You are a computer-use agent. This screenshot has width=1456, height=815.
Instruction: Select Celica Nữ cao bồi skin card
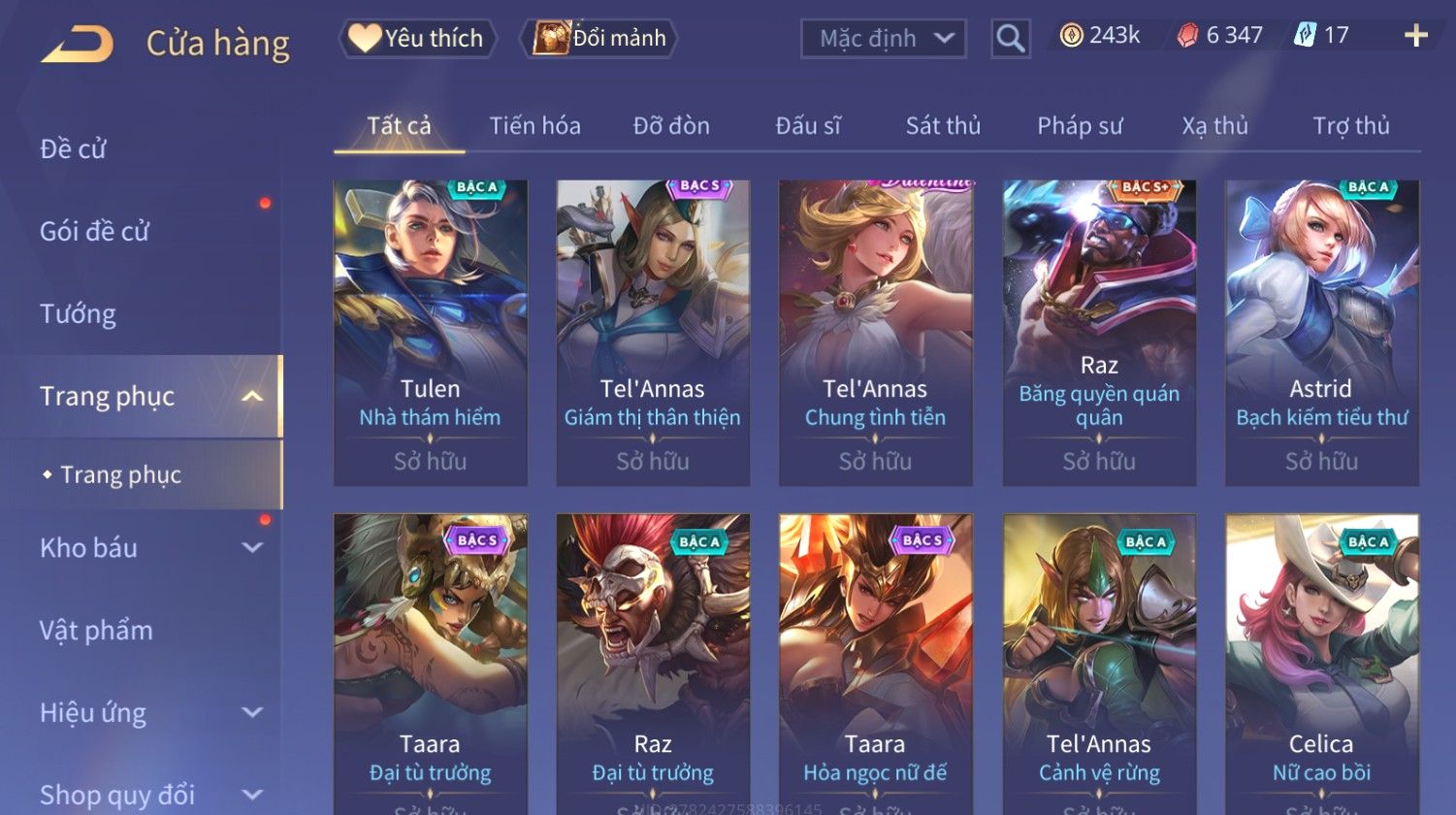click(x=1322, y=665)
